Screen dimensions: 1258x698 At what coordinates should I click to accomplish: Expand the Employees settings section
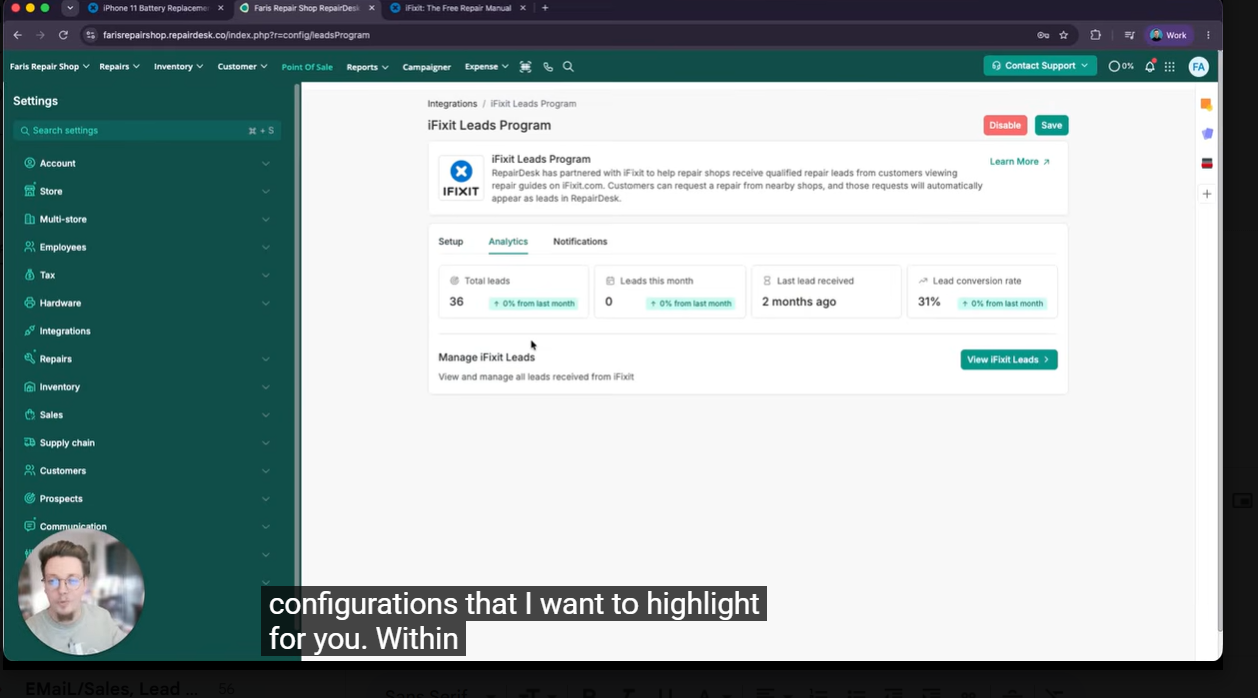148,247
